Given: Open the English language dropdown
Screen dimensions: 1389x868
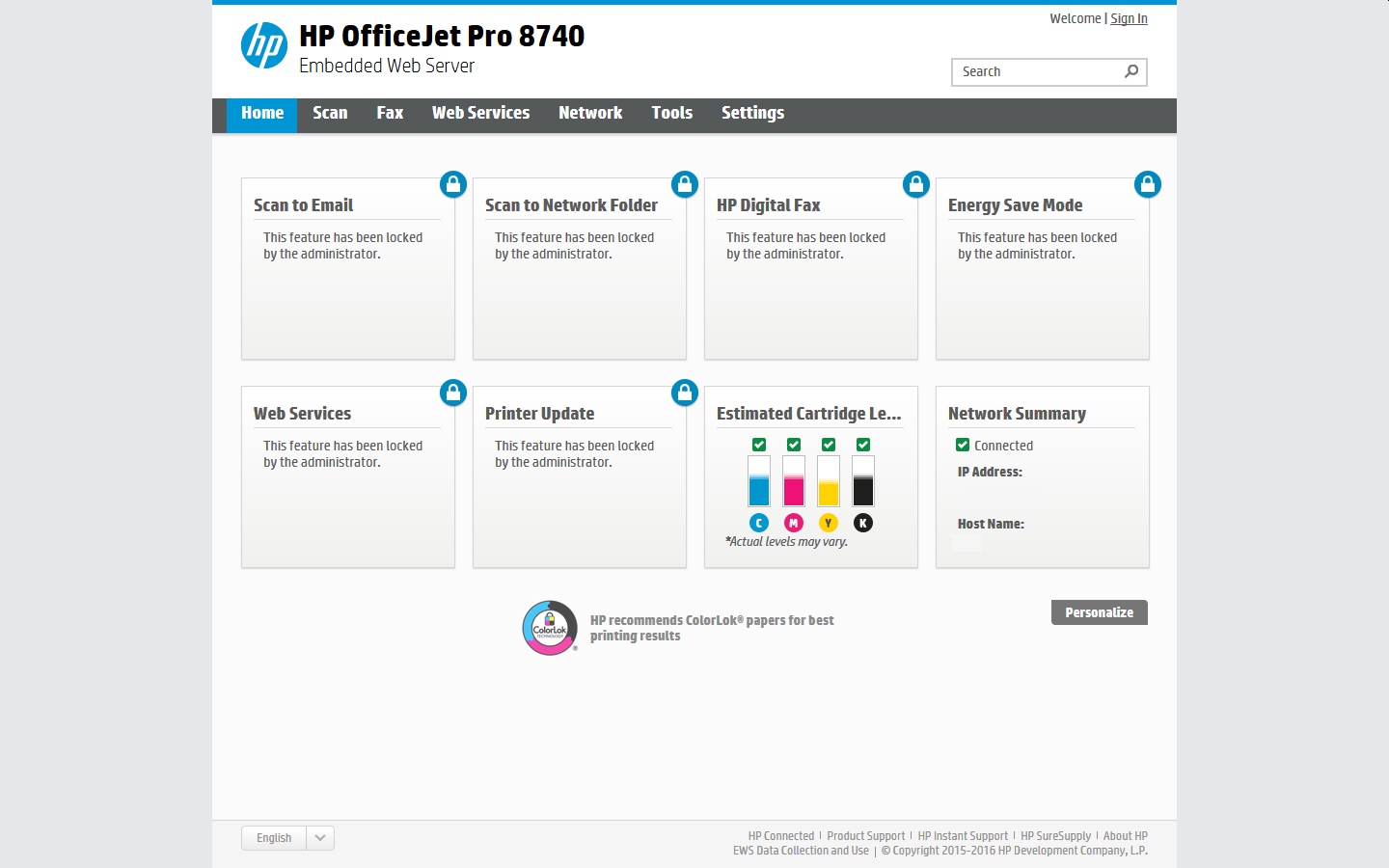Looking at the screenshot, I should point(320,837).
